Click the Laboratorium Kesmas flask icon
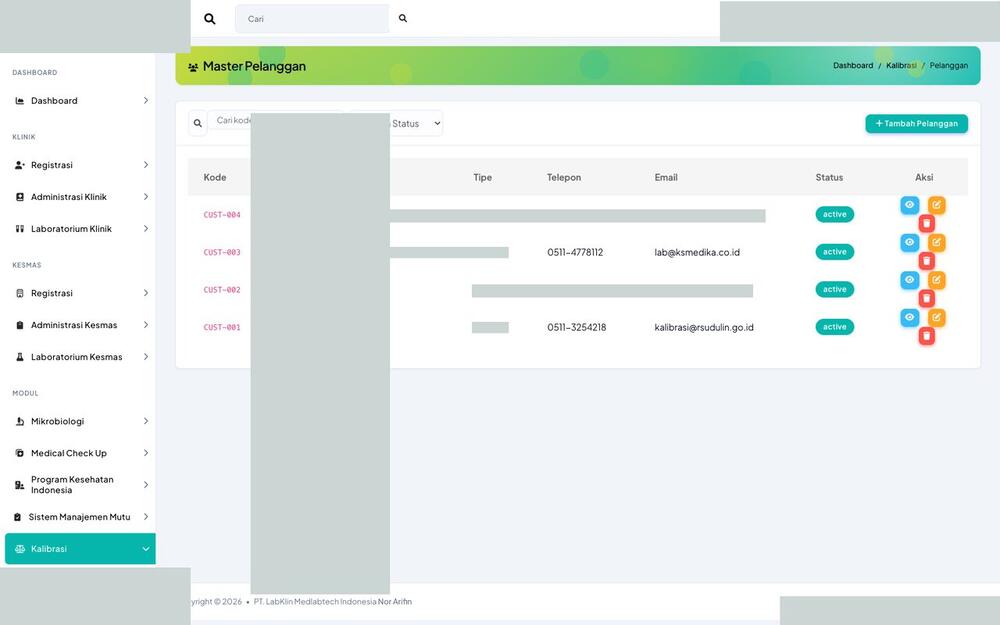Image resolution: width=1000 pixels, height=625 pixels. coord(20,357)
